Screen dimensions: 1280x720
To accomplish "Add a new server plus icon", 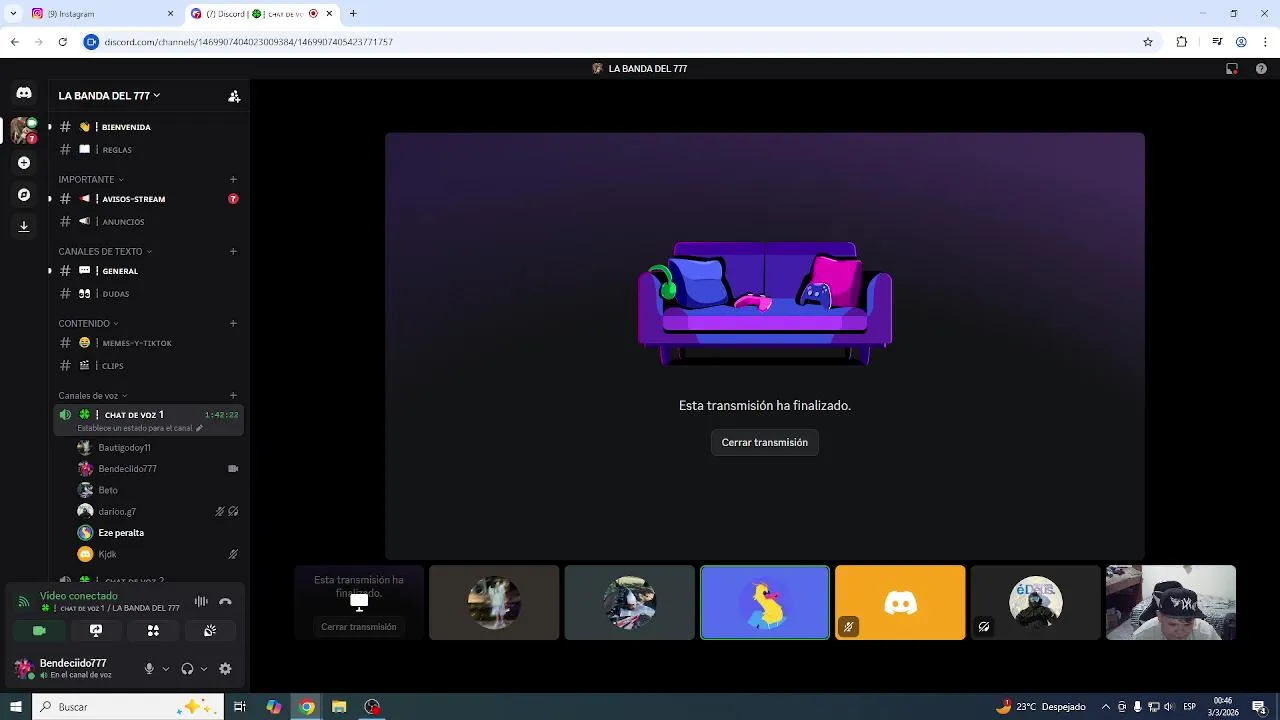I will pyautogui.click(x=24, y=163).
